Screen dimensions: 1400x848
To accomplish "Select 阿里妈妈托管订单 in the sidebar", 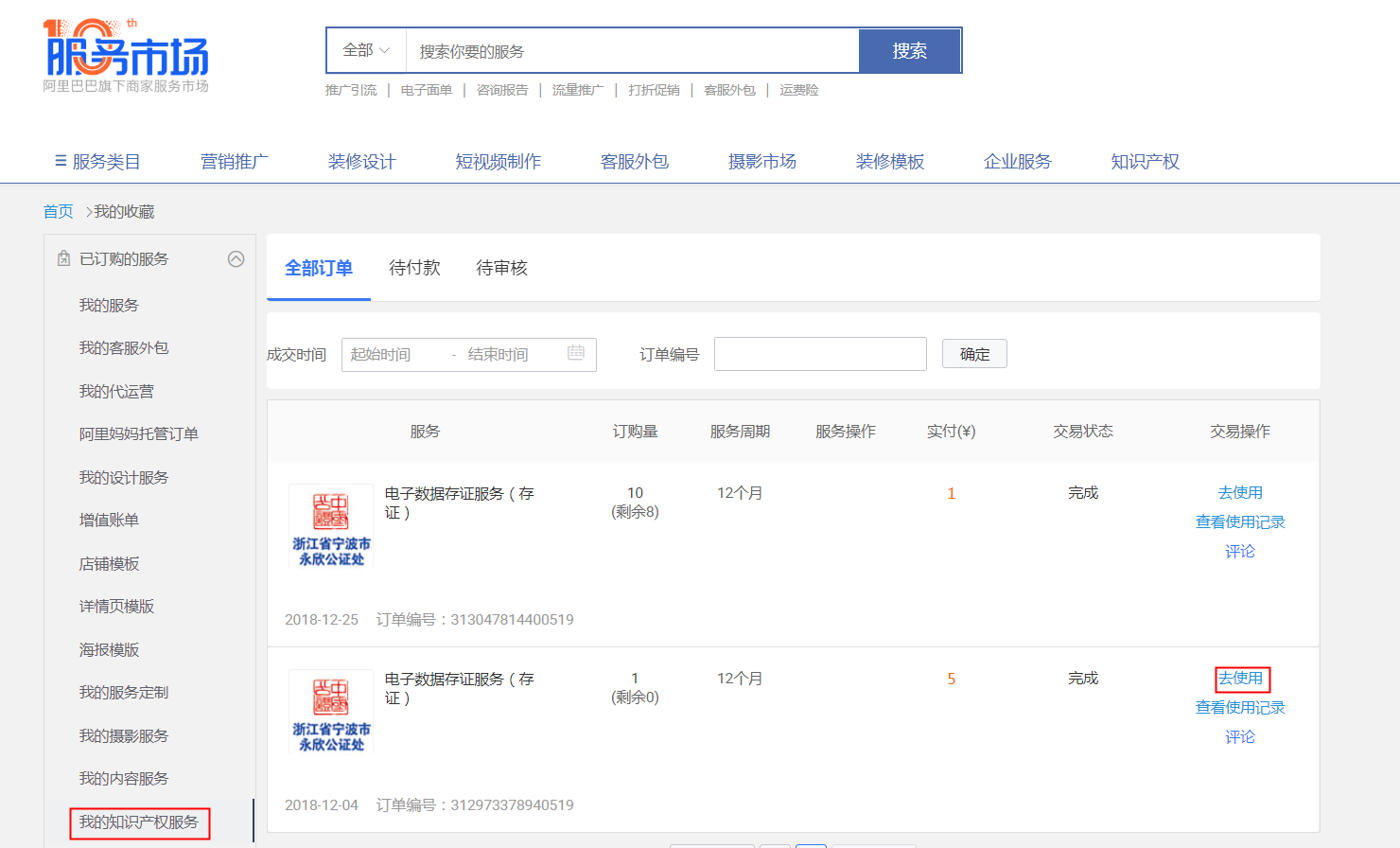I will click(x=139, y=433).
